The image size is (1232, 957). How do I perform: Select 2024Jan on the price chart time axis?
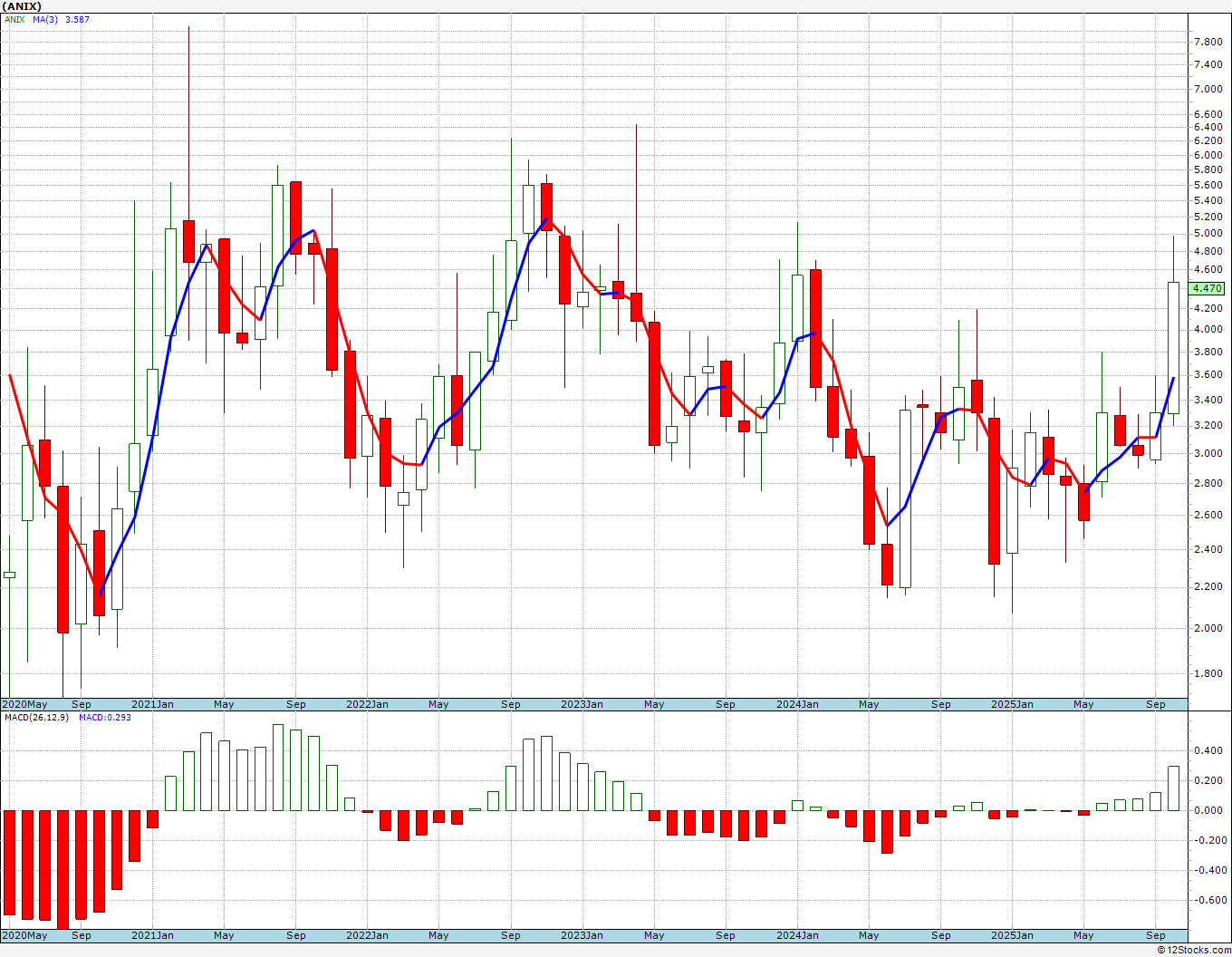point(798,704)
